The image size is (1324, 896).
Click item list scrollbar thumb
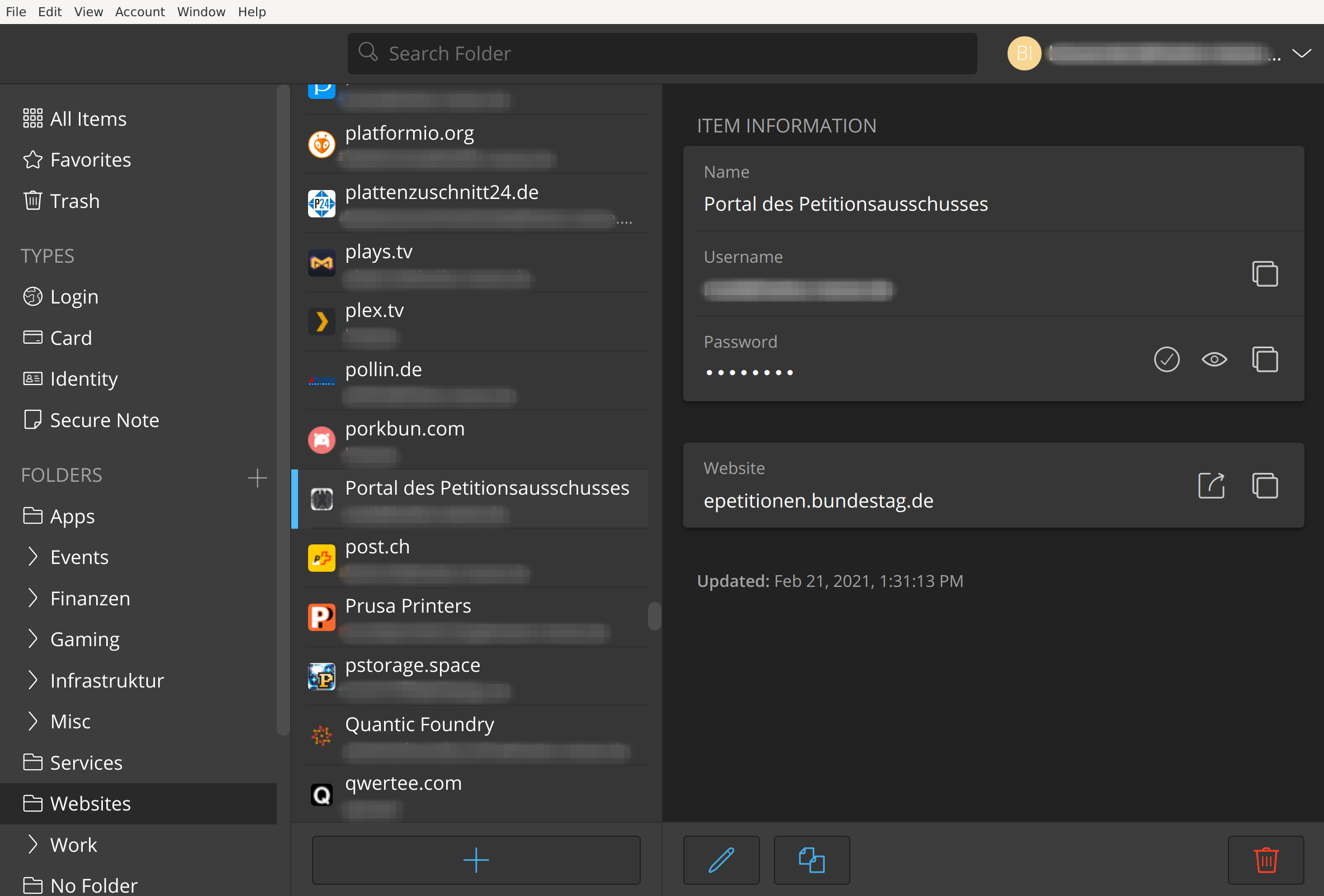tap(654, 616)
